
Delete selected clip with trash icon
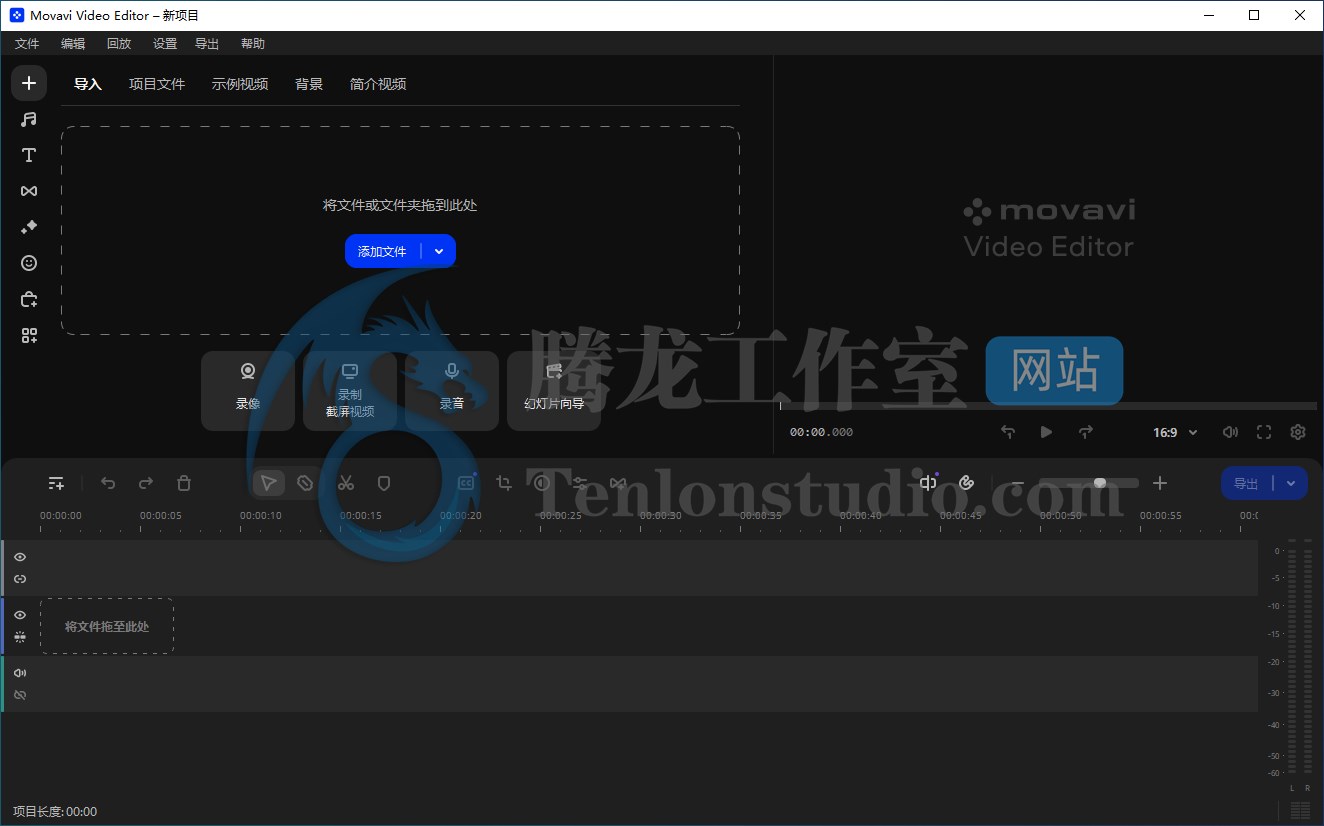(x=184, y=483)
